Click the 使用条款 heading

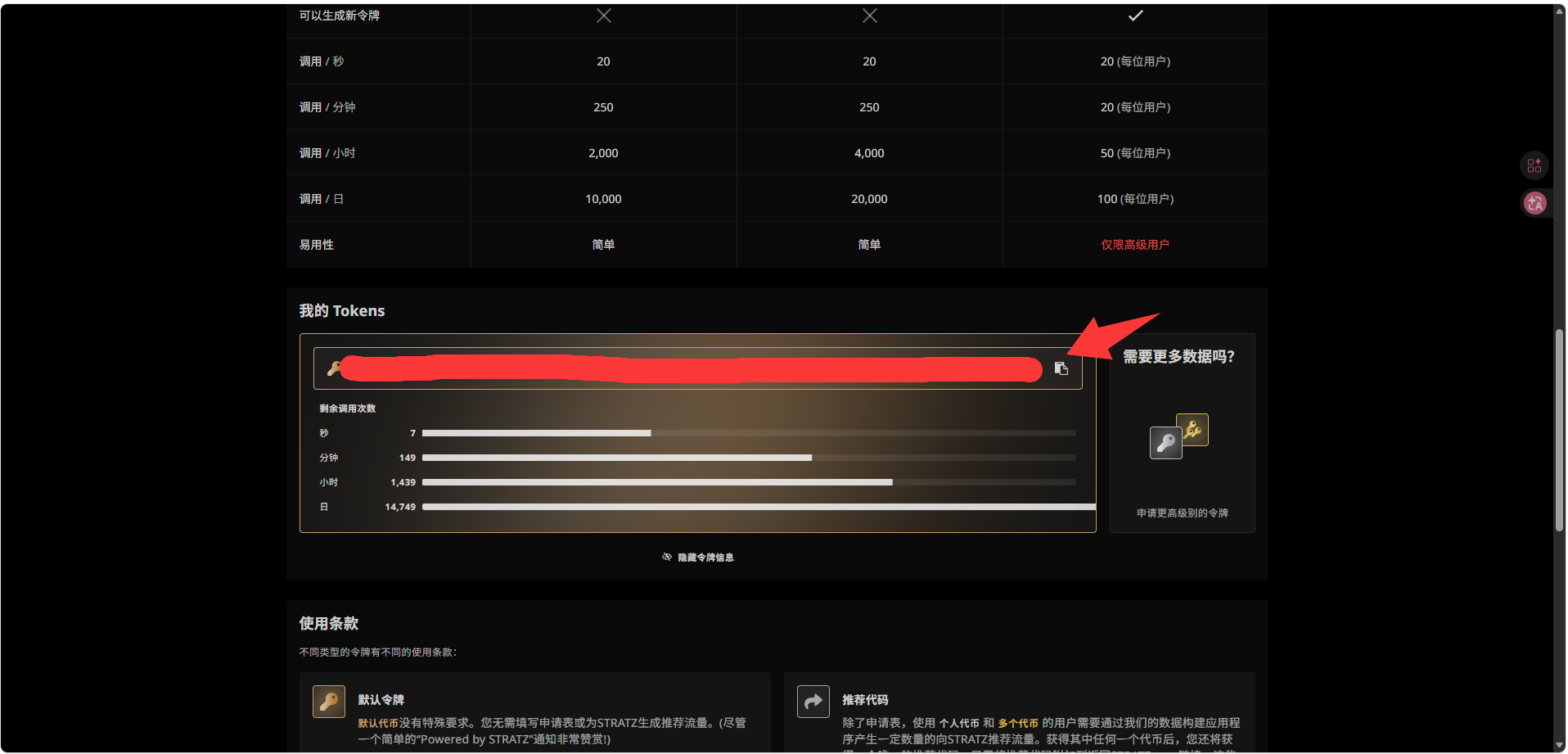point(329,624)
